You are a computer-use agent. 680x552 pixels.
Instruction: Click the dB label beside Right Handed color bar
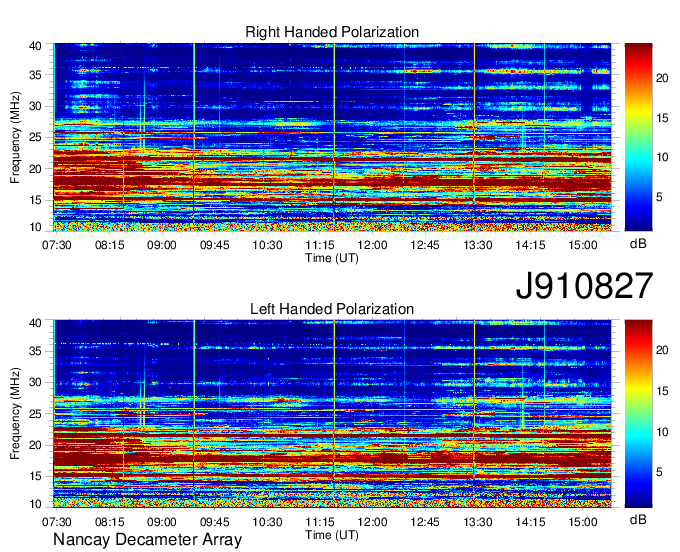click(638, 244)
